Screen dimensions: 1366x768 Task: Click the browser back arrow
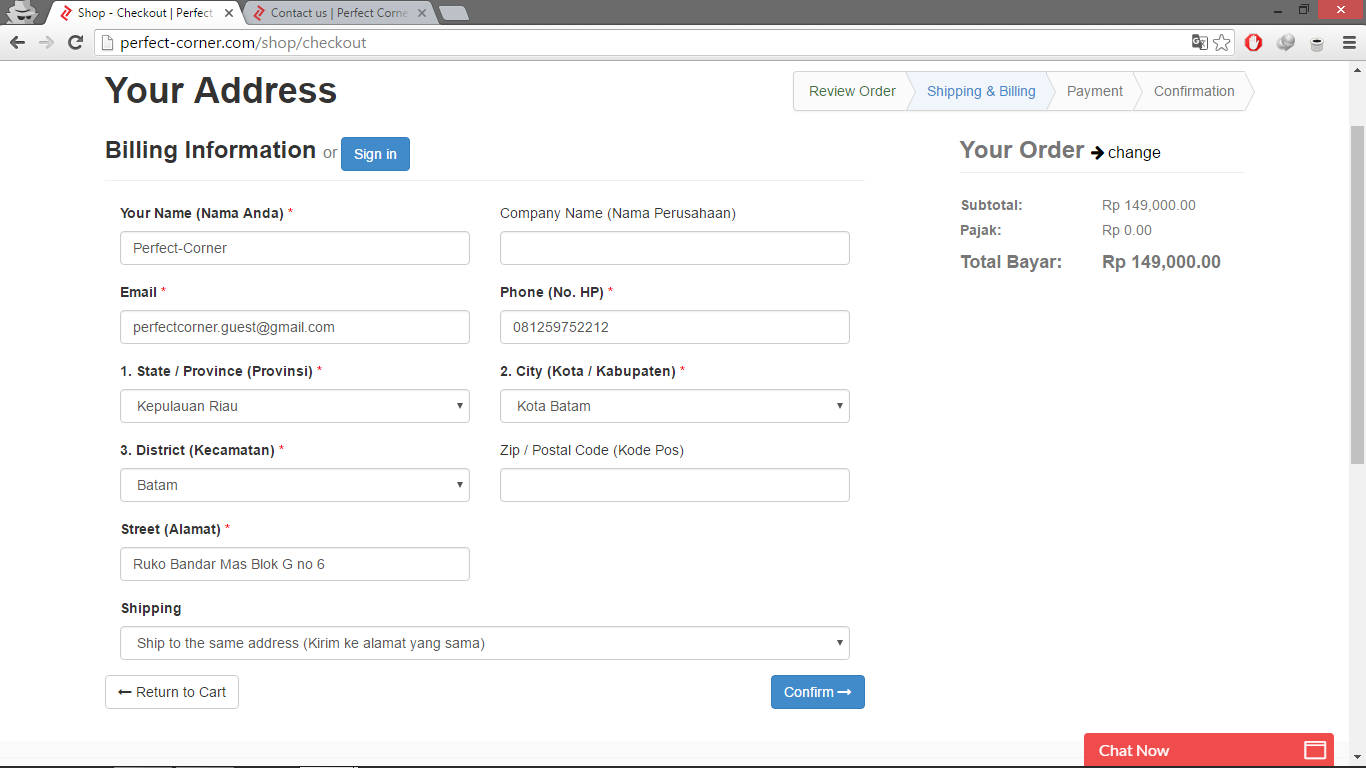(x=17, y=42)
